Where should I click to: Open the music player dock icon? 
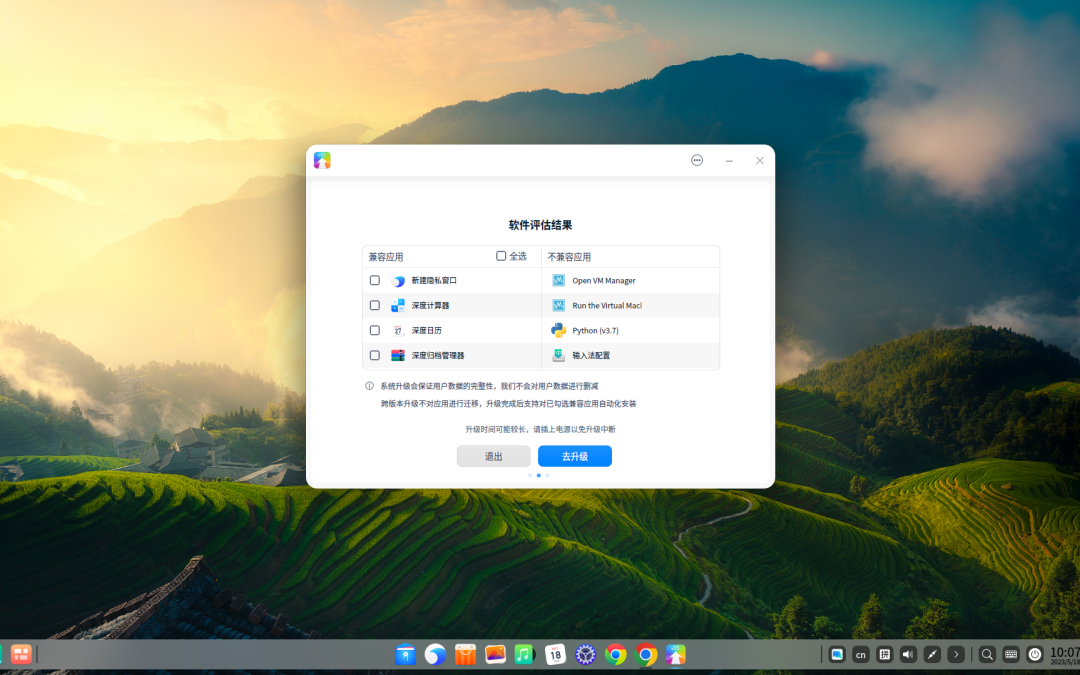(525, 654)
